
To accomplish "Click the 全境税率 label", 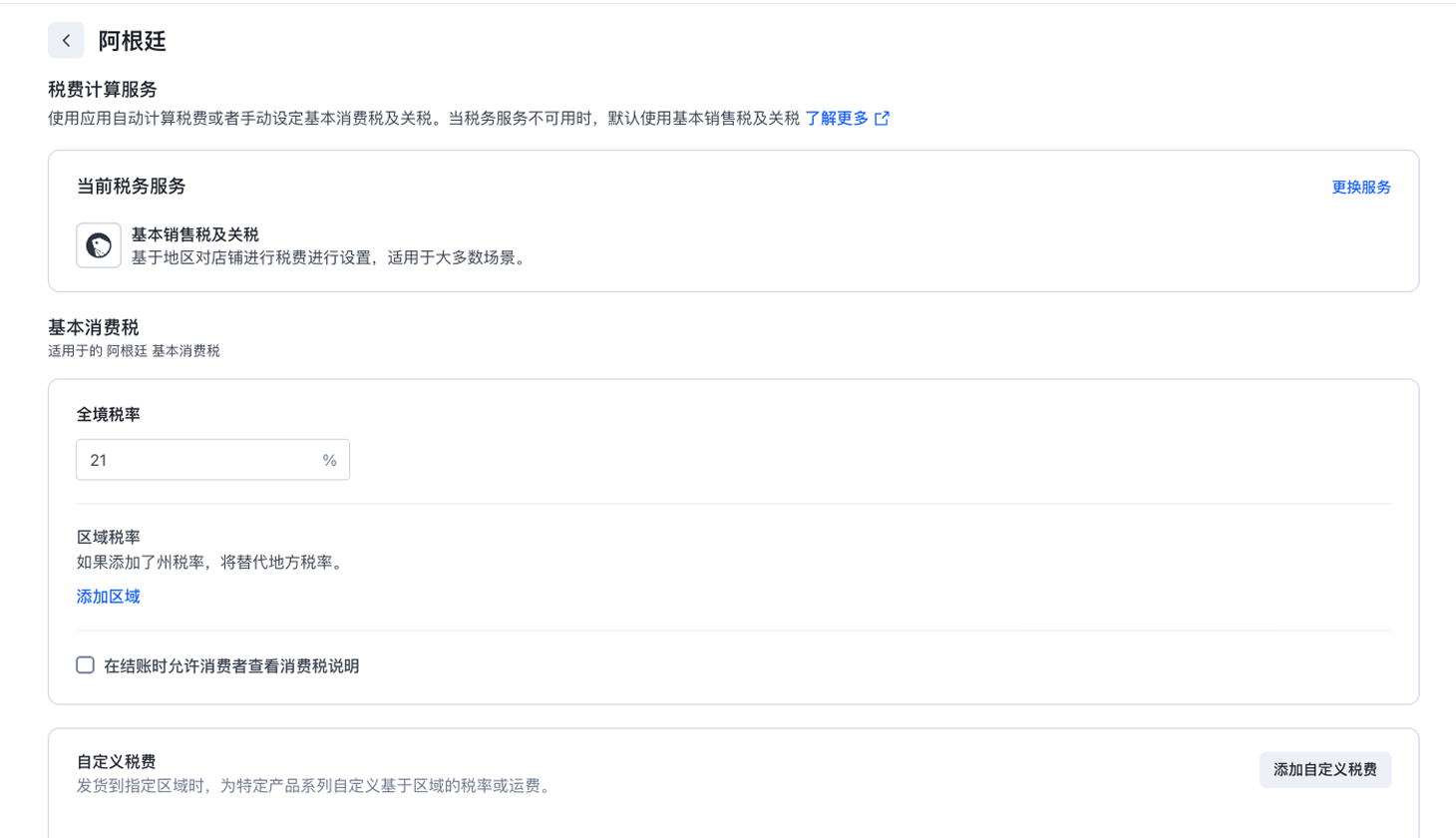I will (109, 415).
